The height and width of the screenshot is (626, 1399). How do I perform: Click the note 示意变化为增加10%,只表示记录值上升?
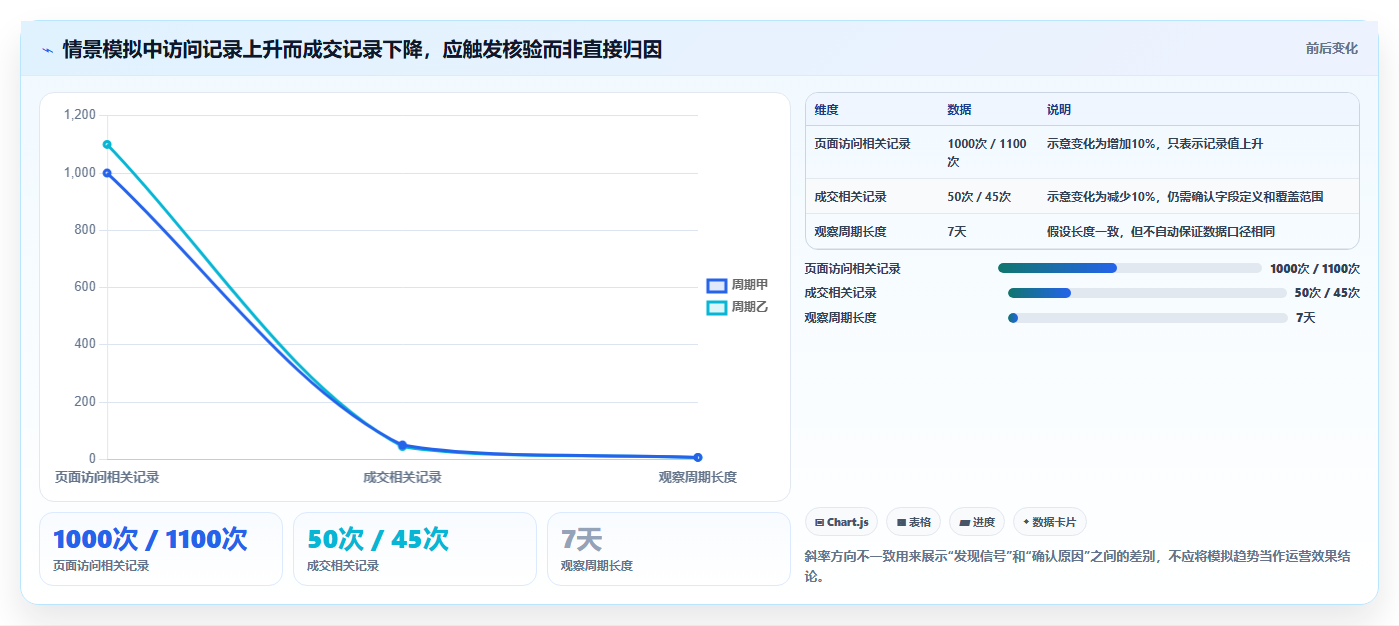click(x=1155, y=144)
